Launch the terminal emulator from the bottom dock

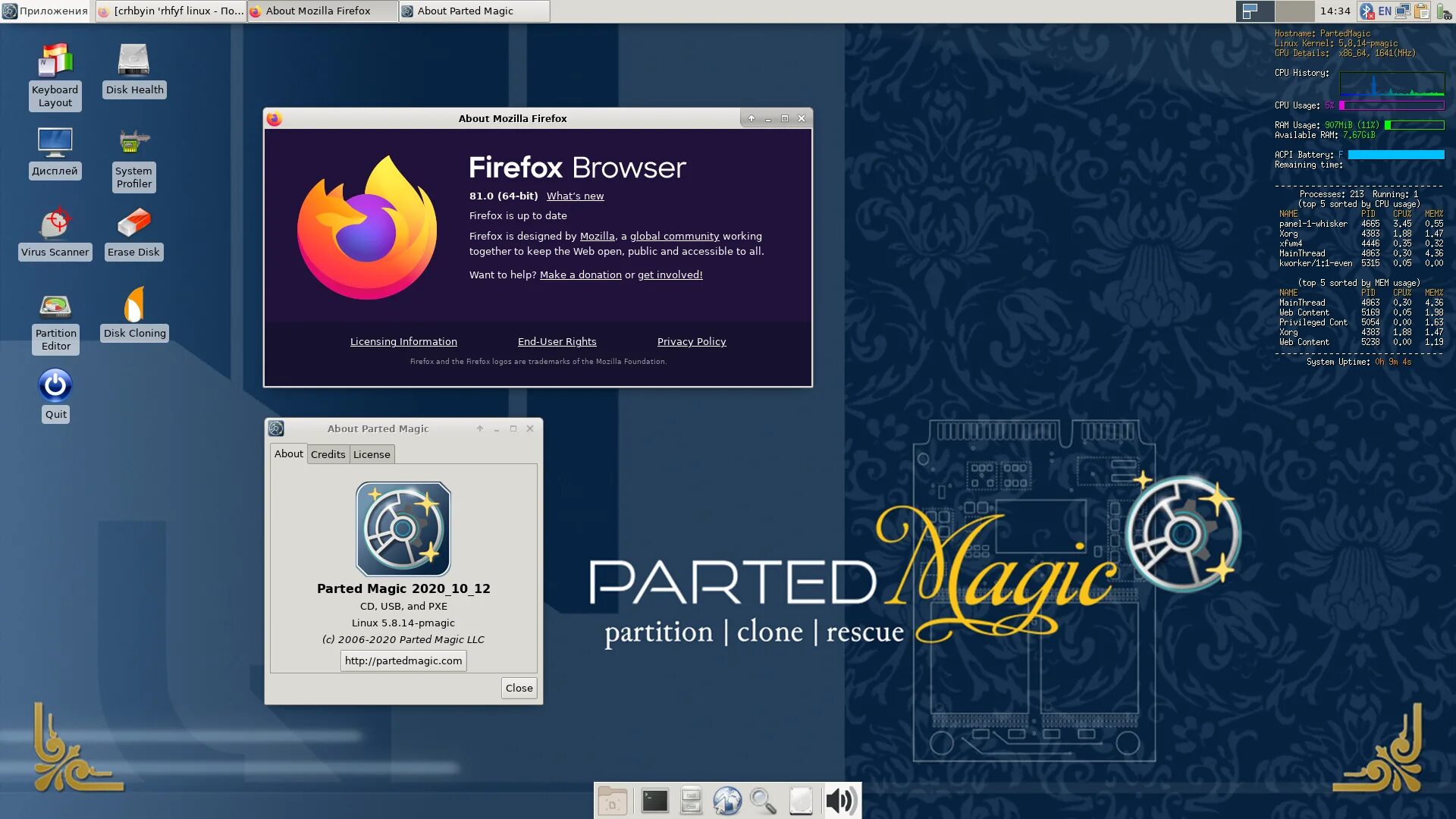(x=654, y=801)
